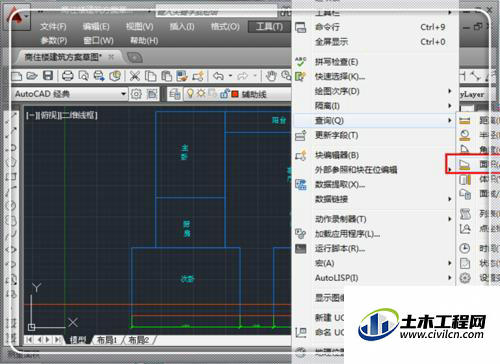Toggle the layer freeze sun icon
The height and width of the screenshot is (364, 500).
(x=201, y=94)
